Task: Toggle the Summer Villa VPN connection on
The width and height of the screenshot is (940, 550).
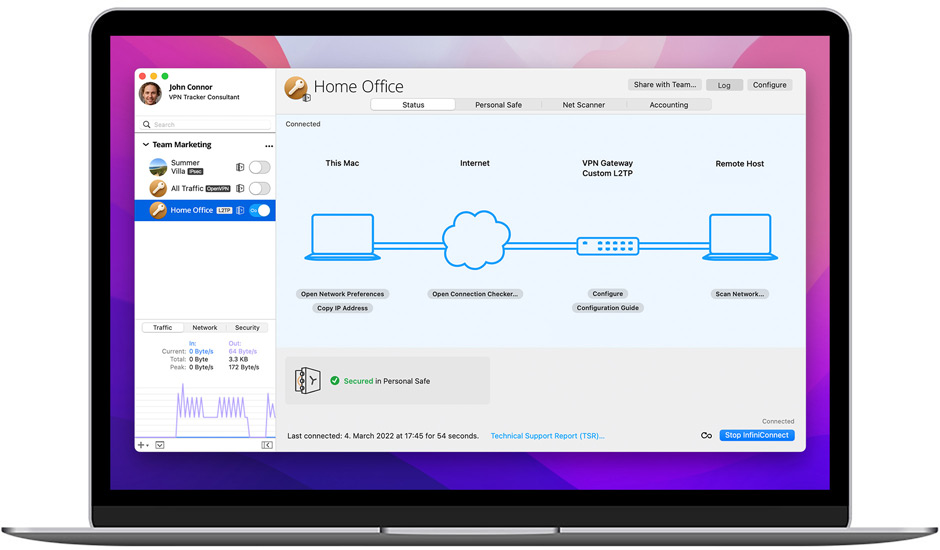Action: (259, 167)
